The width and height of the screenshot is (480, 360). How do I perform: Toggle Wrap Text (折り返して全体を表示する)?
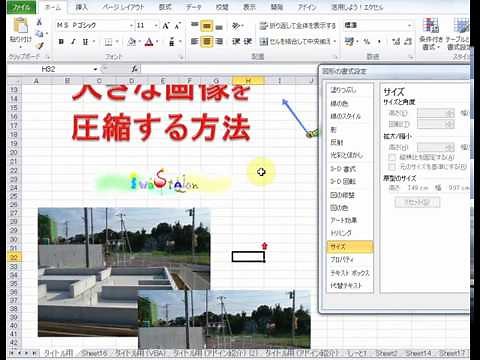[298, 26]
